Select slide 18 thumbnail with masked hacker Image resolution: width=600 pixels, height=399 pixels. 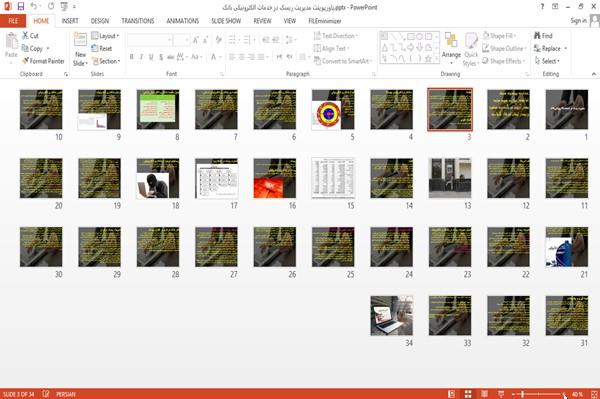pos(158,178)
